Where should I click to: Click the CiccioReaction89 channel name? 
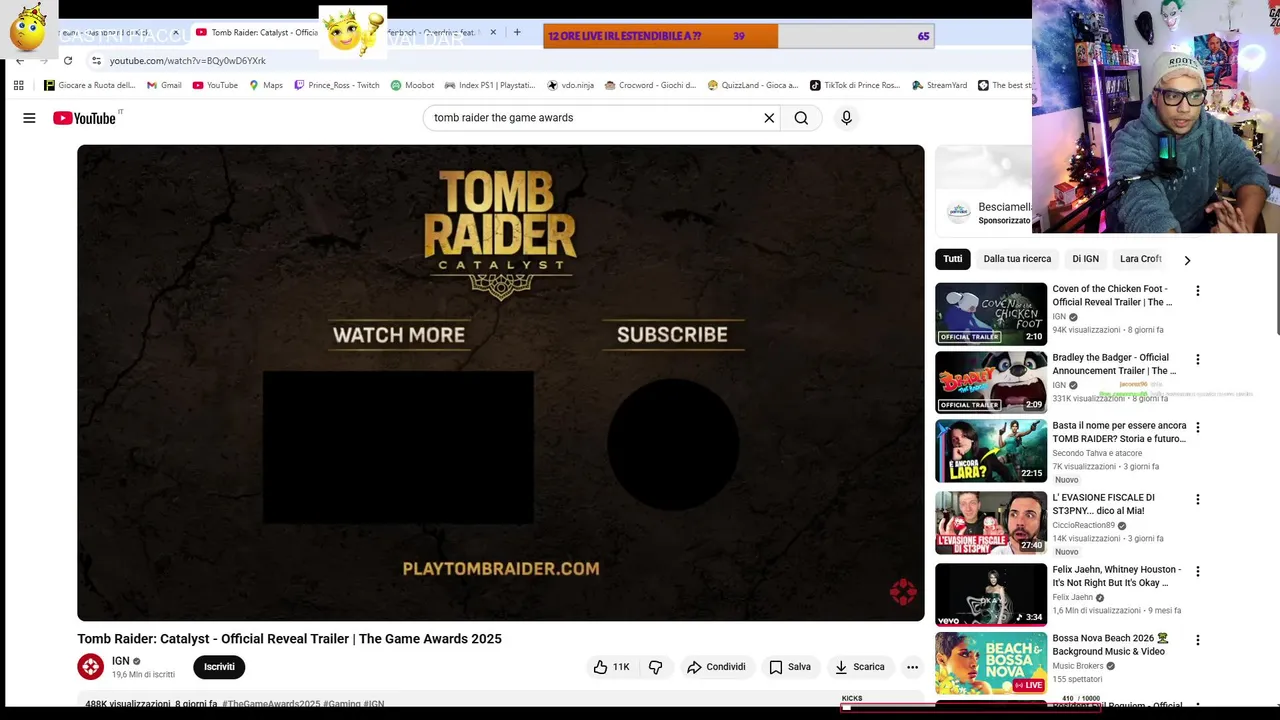point(1083,525)
